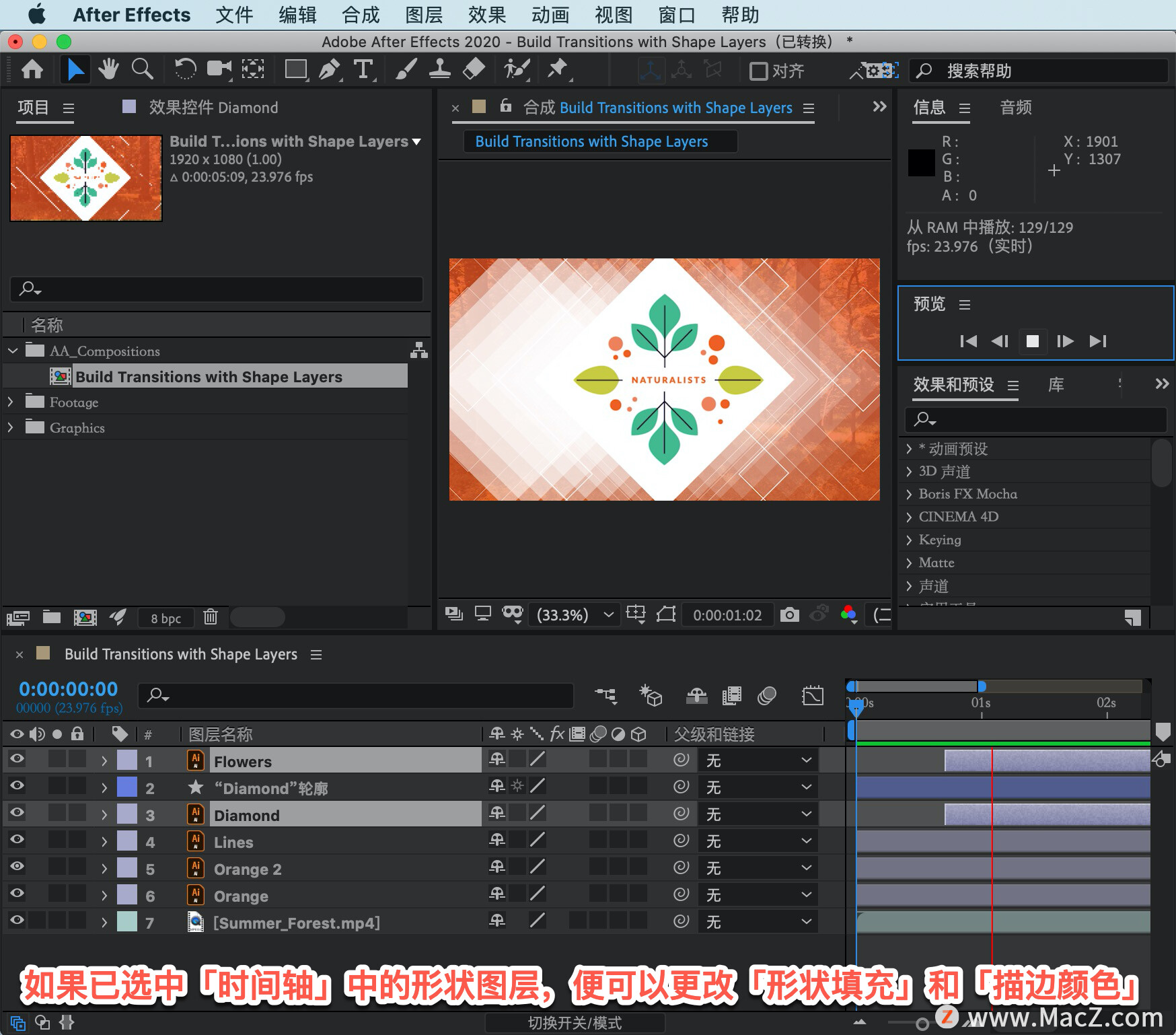1176x1035 pixels.
Task: Hide the Flowers layer eye
Action: point(17,759)
